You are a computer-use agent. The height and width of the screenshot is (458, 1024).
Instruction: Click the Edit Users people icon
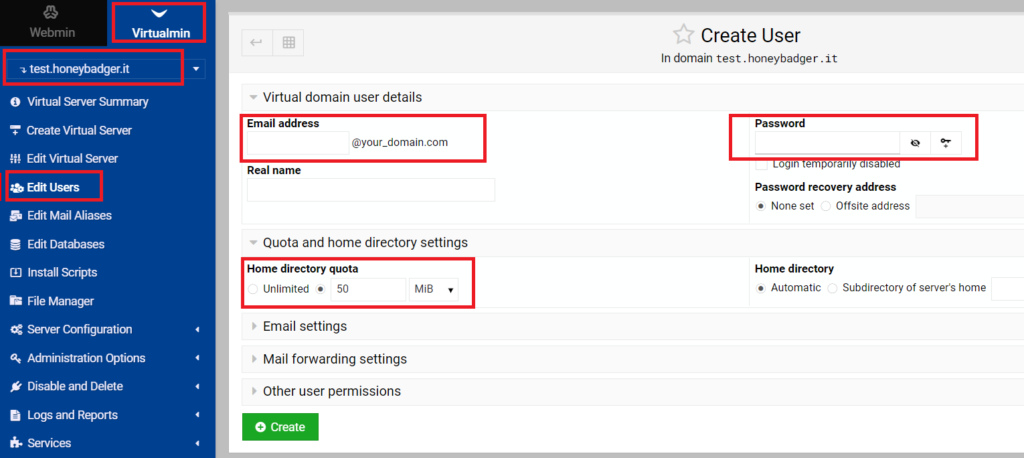tap(17, 188)
